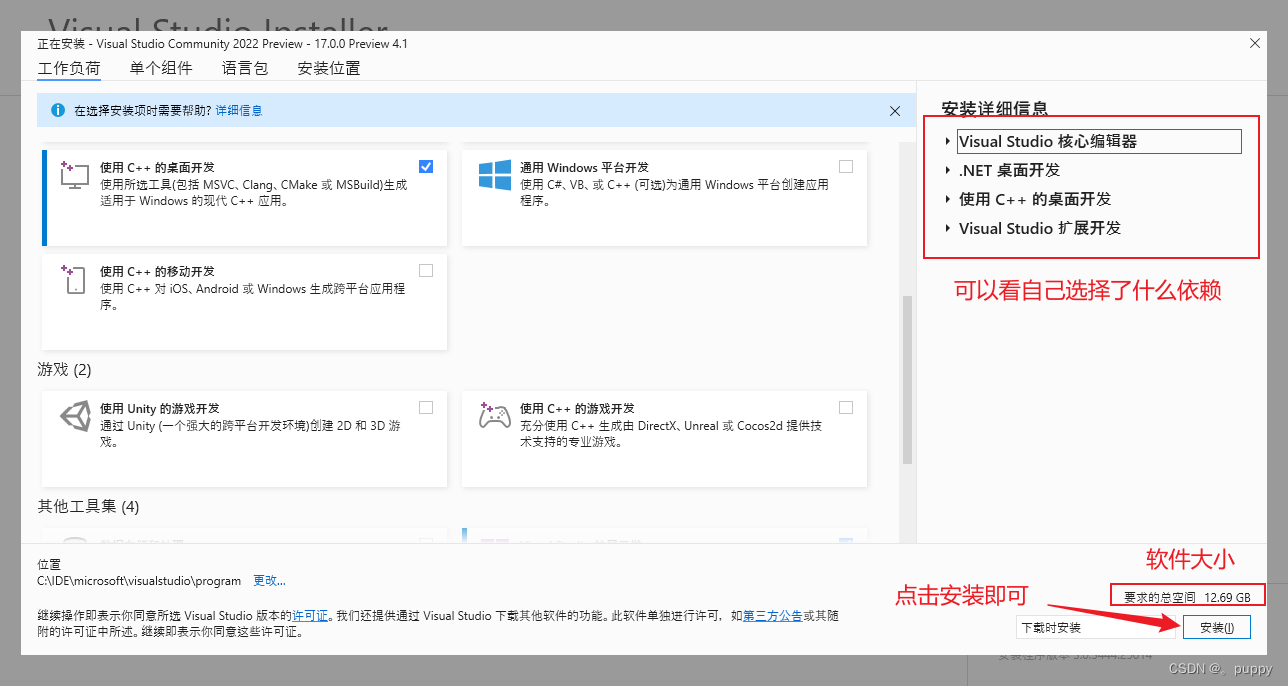The height and width of the screenshot is (686, 1288).
Task: Expand Visual Studio 扩展开发 entry
Action: point(948,228)
